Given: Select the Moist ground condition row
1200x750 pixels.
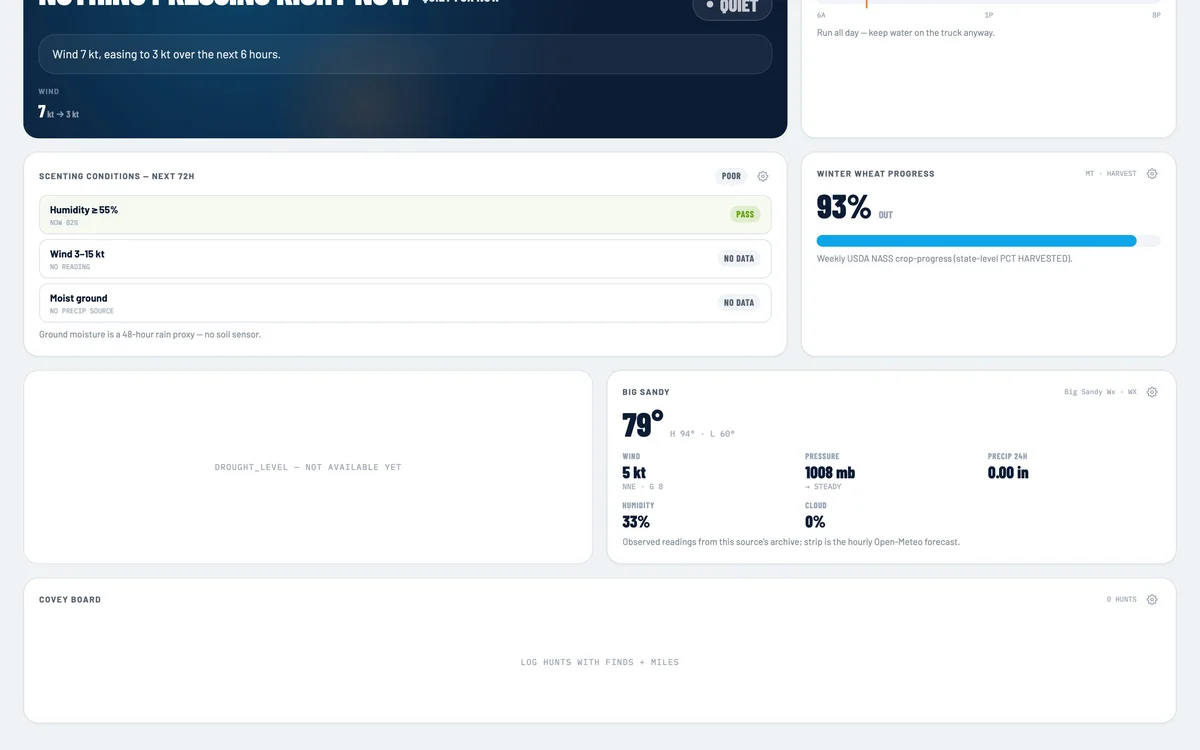Looking at the screenshot, I should [x=405, y=303].
